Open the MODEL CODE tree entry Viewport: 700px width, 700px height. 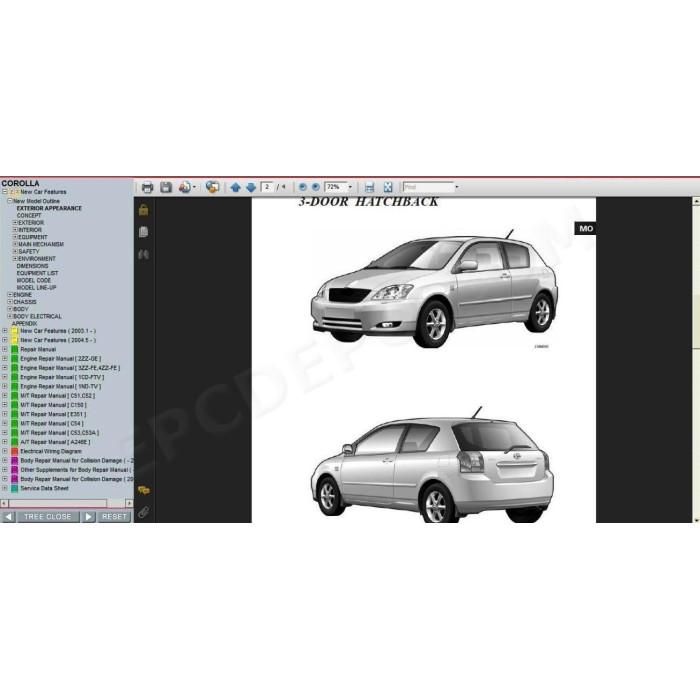coord(34,280)
